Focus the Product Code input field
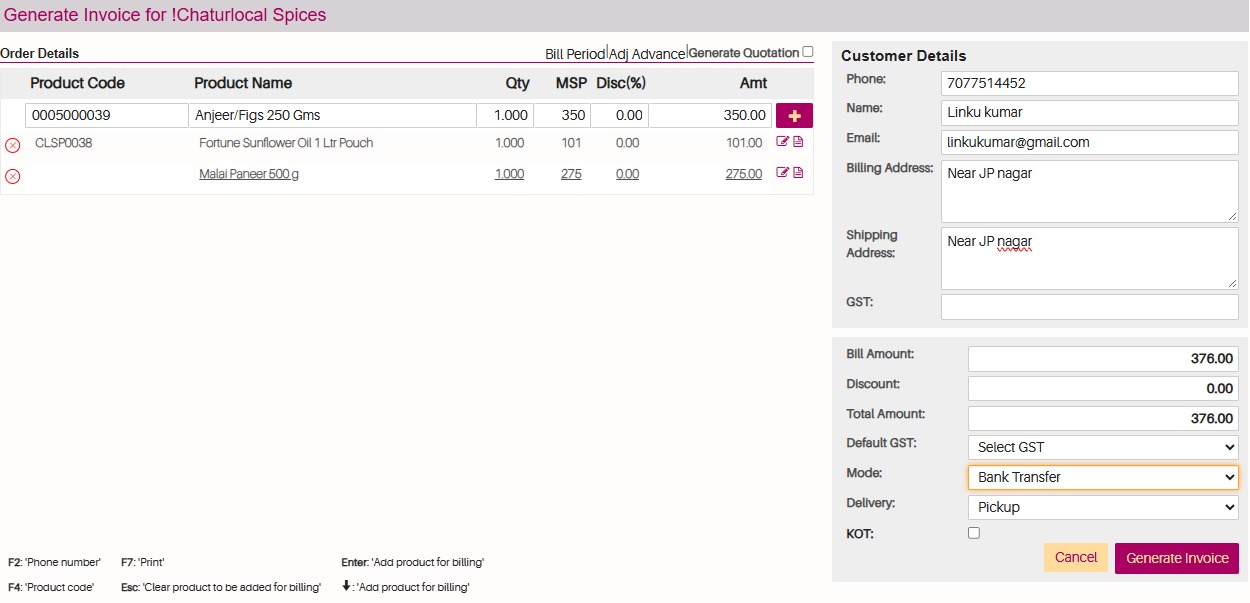The image size is (1250, 603). point(107,115)
